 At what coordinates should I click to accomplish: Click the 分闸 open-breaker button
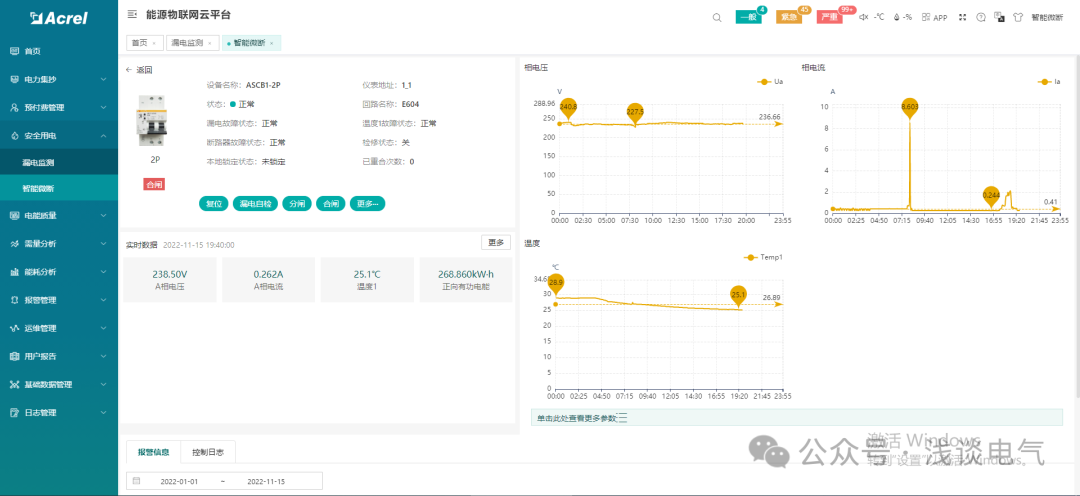click(297, 204)
